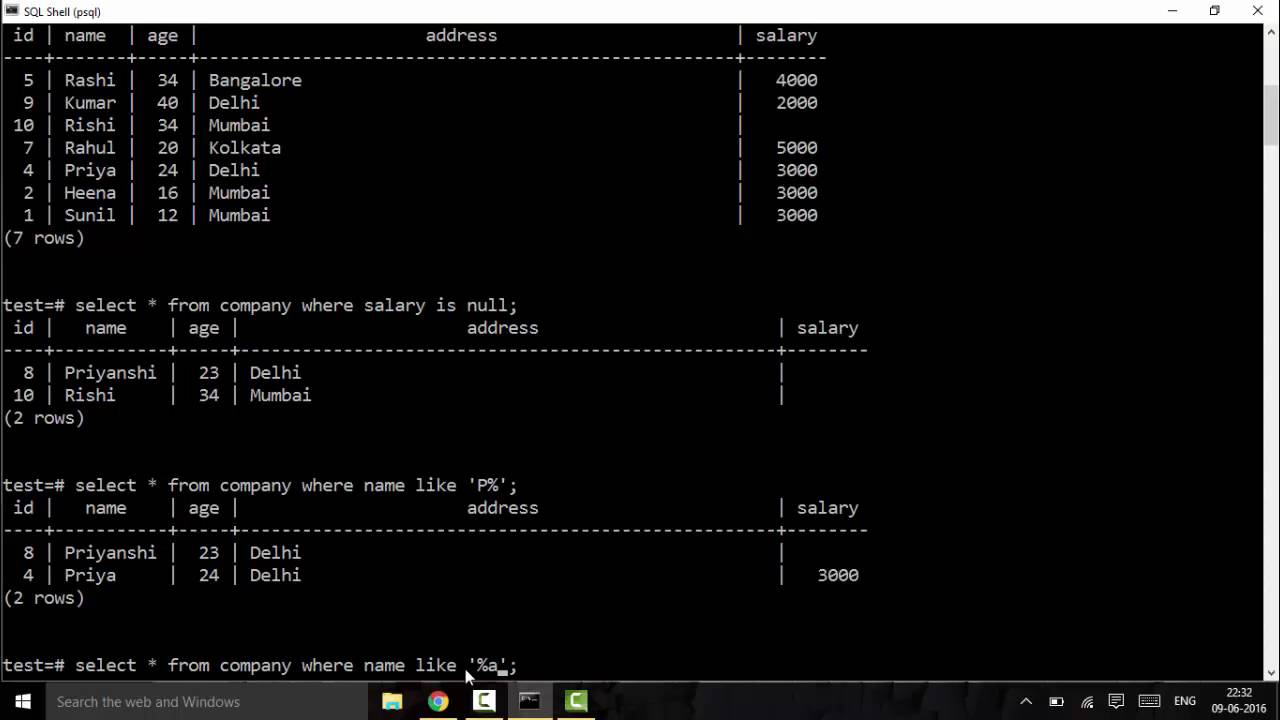Click the topmost address column header
Viewport: 1280px width, 720px height.
461,35
